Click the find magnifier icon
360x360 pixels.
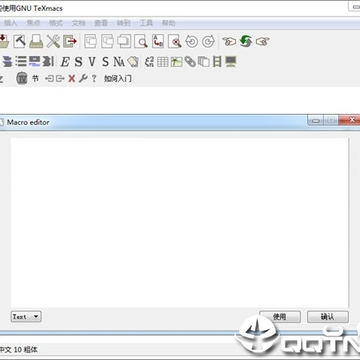pyautogui.click(x=141, y=41)
